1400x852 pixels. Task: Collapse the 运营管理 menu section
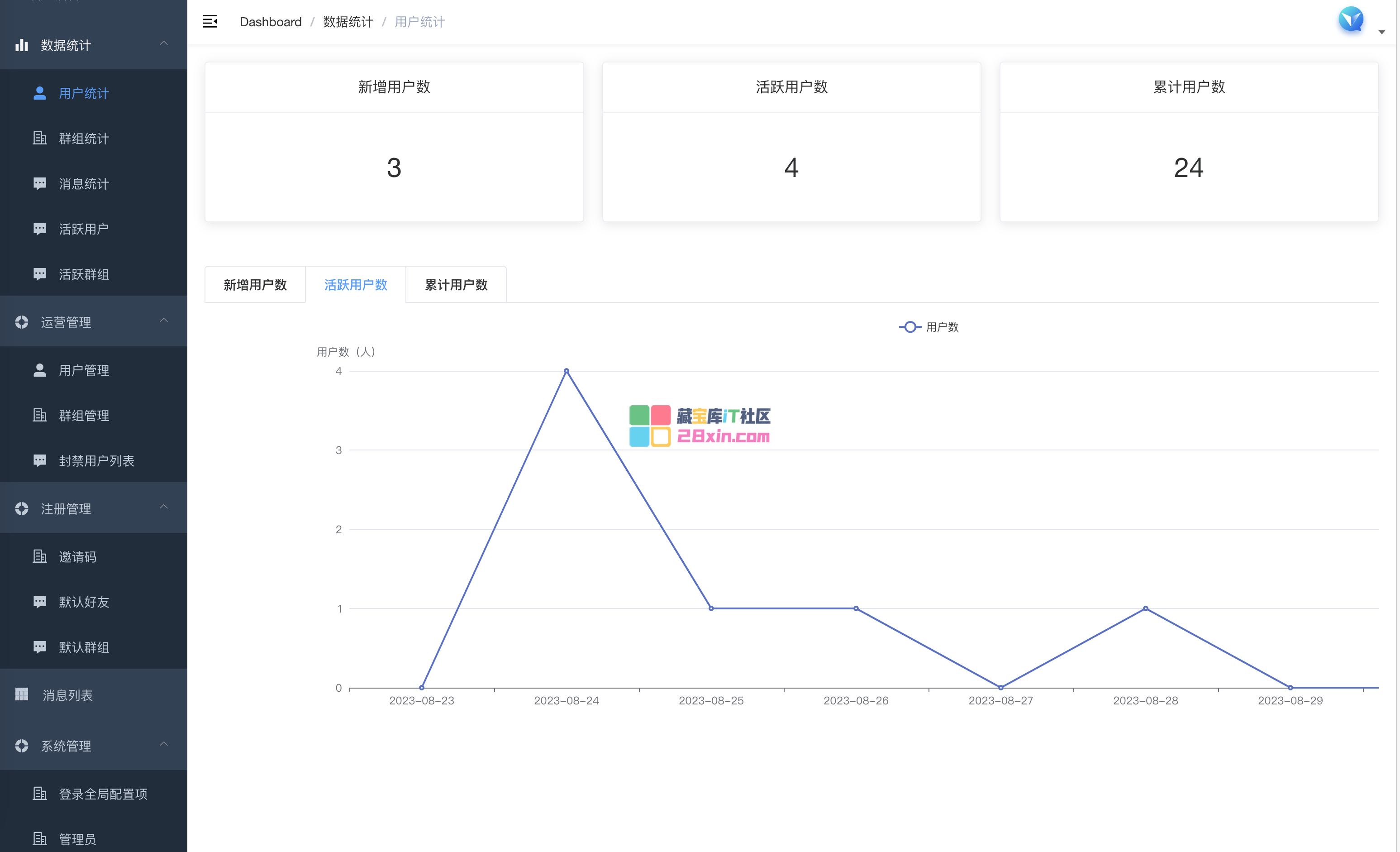pos(164,321)
